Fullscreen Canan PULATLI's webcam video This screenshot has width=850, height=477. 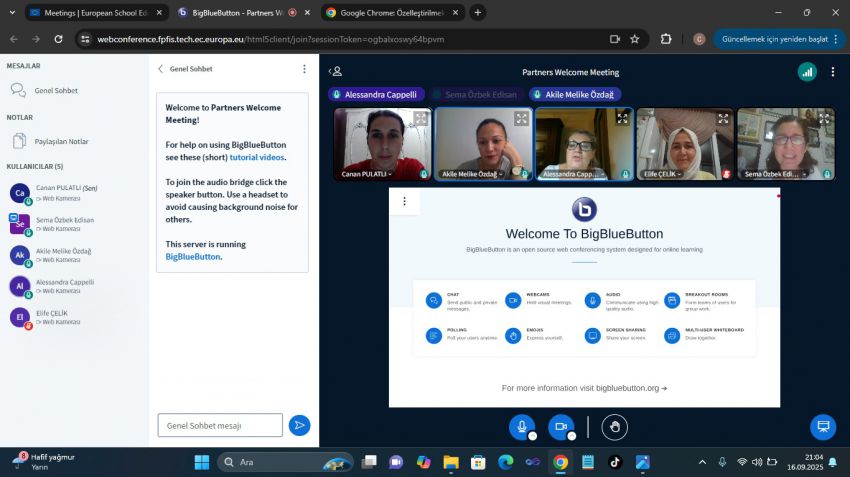[421, 118]
